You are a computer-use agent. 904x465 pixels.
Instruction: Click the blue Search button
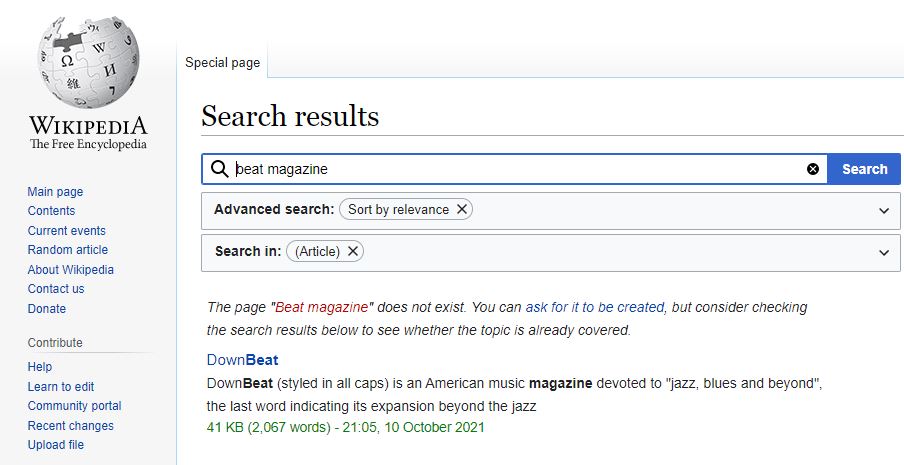click(x=864, y=169)
